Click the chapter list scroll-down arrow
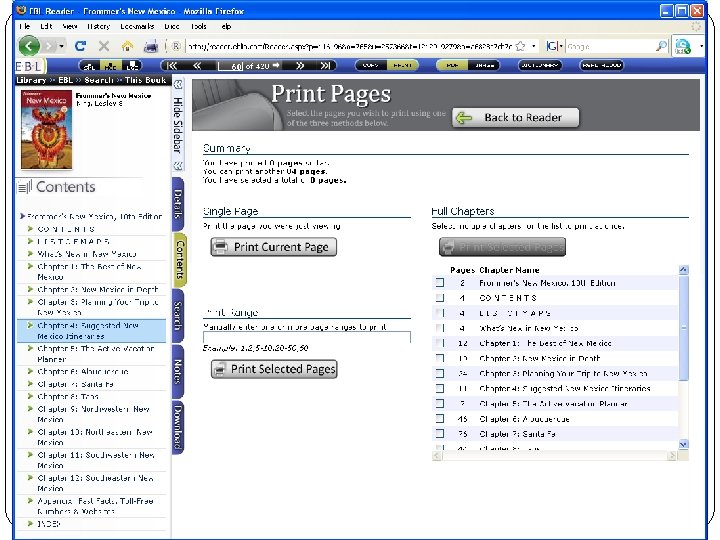Screen dimensions: 720x540 683,444
